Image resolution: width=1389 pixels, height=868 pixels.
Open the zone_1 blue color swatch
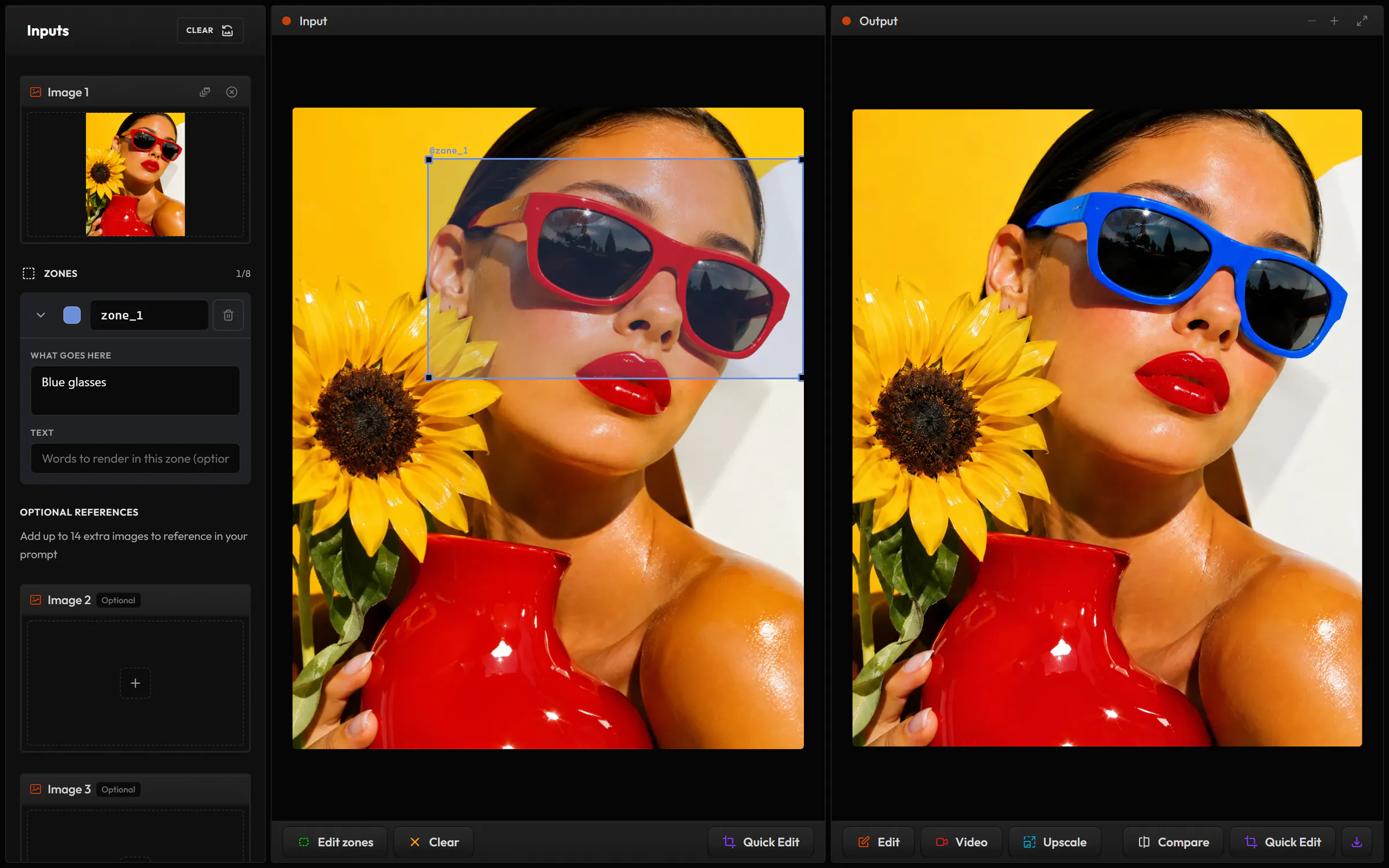(x=72, y=315)
